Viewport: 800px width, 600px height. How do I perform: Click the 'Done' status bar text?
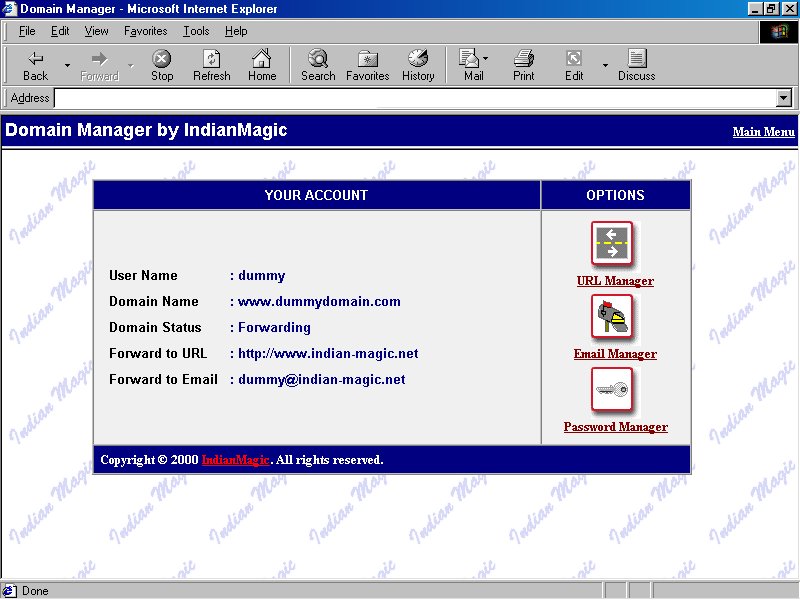[35, 591]
